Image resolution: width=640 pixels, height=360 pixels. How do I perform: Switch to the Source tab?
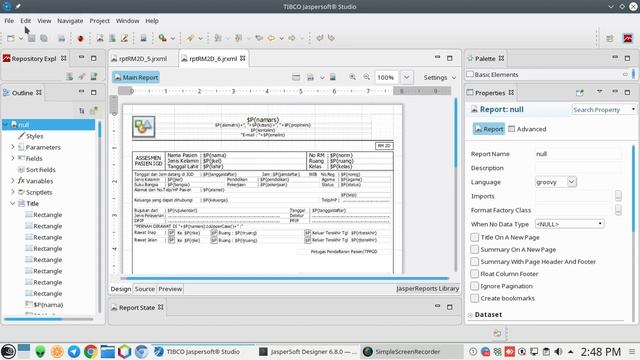pos(144,289)
